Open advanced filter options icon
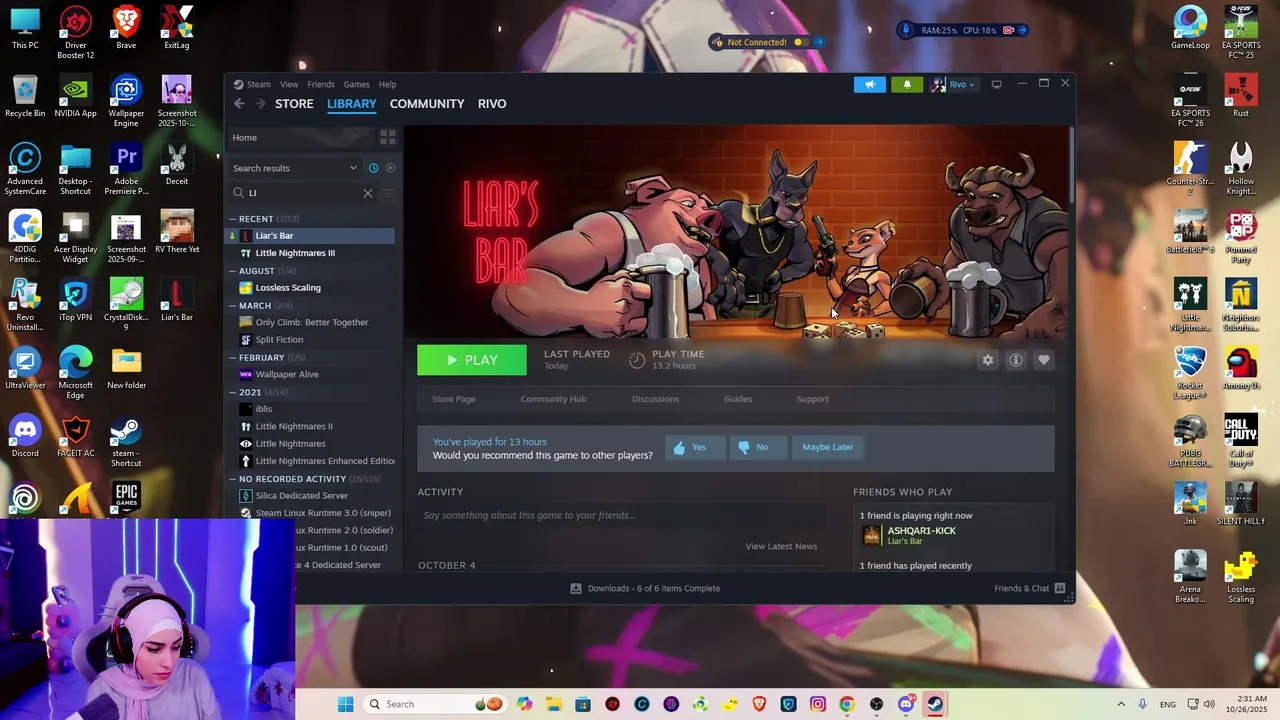Screen dimensions: 1280x720 (388, 193)
